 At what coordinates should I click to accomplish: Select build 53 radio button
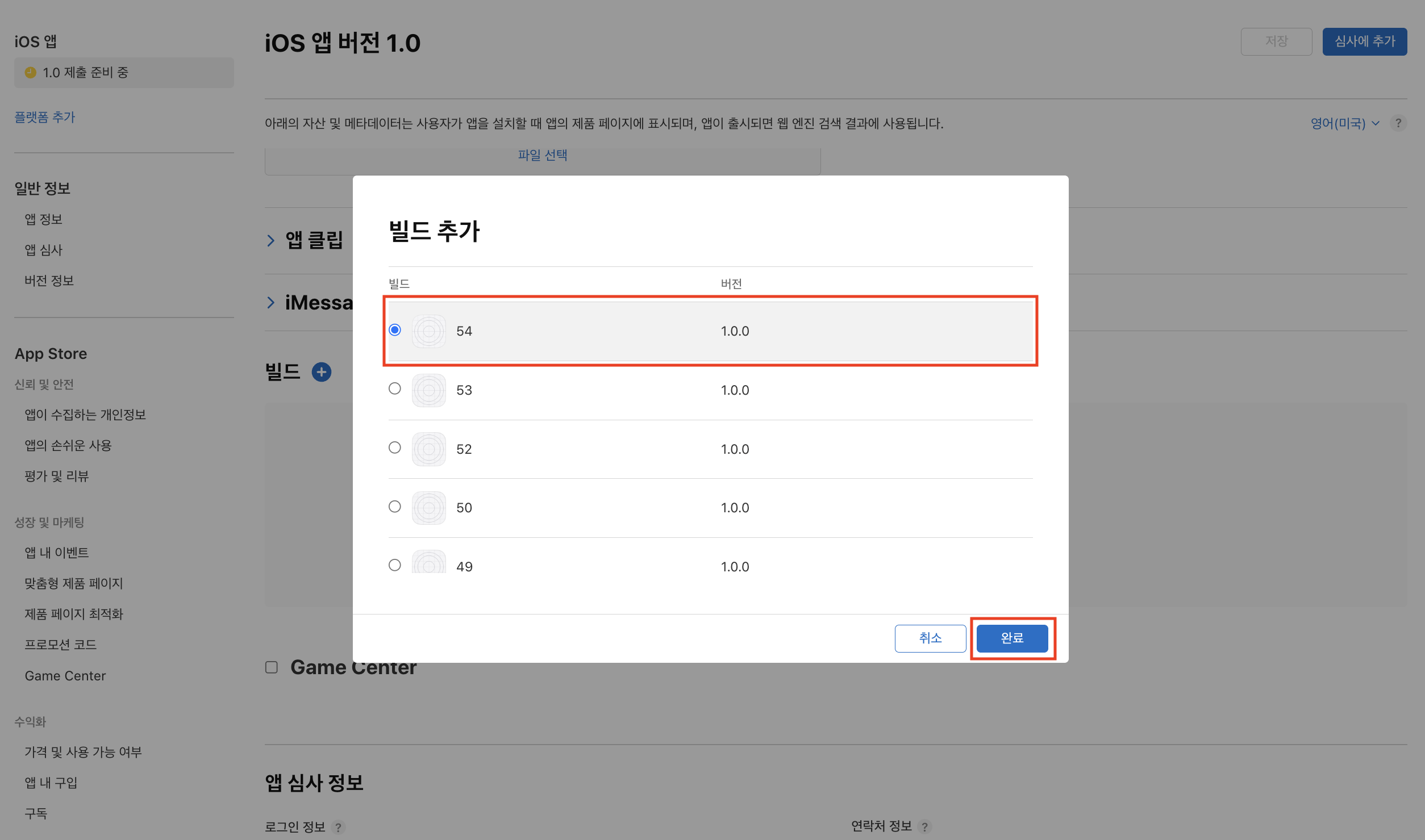click(x=395, y=388)
